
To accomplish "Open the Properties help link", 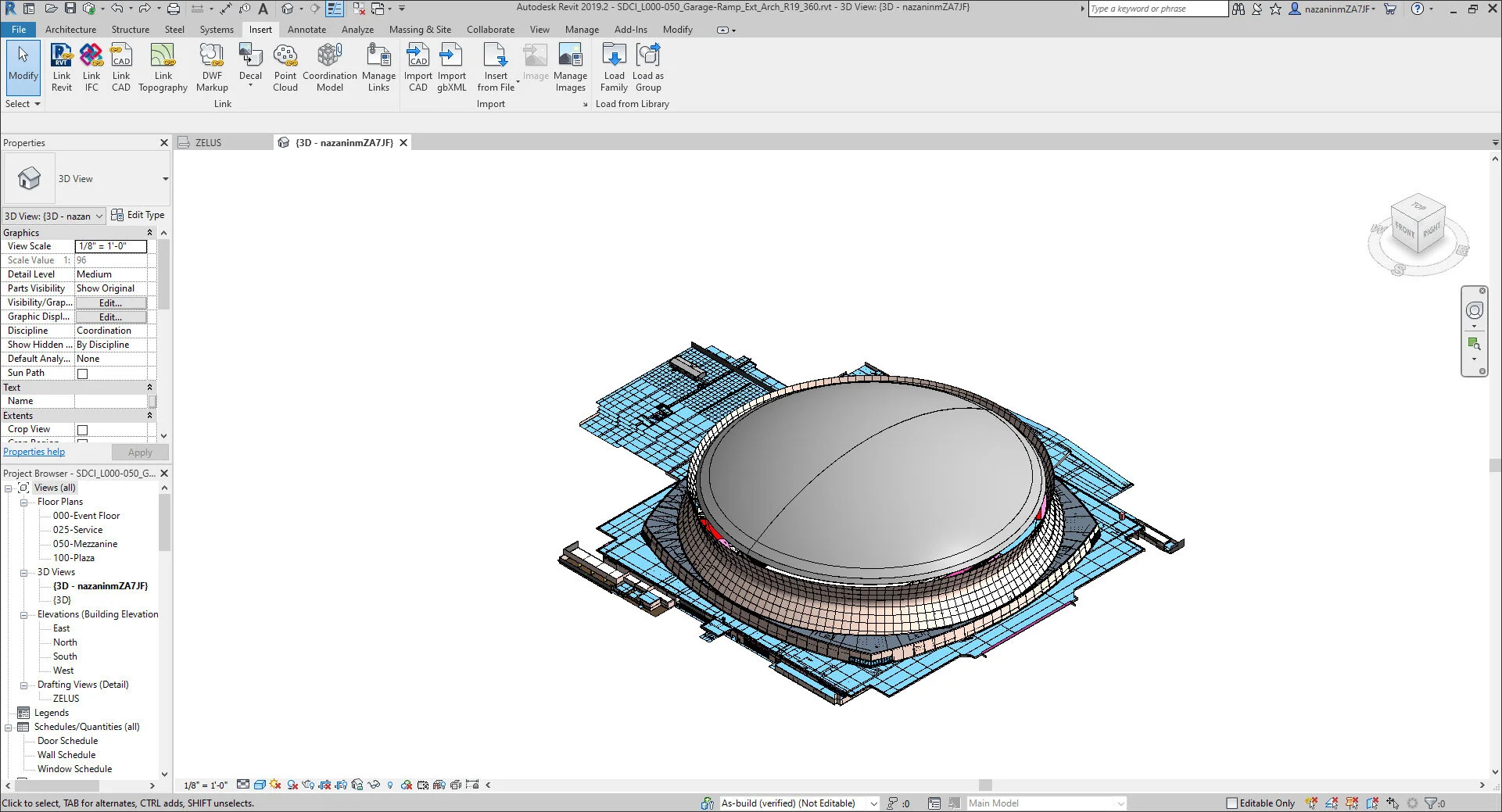I will (x=34, y=452).
